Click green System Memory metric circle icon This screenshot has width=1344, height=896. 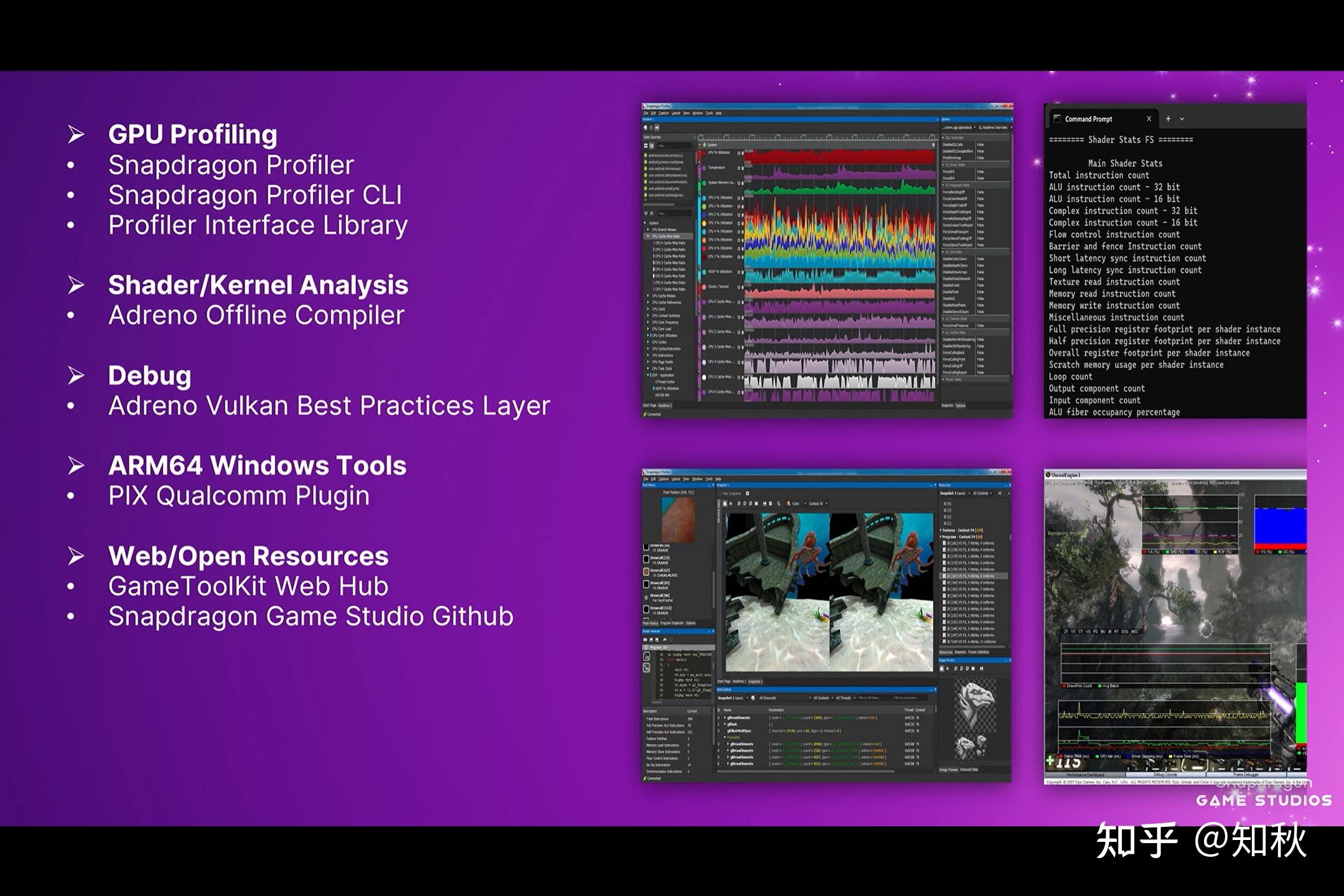(x=704, y=184)
